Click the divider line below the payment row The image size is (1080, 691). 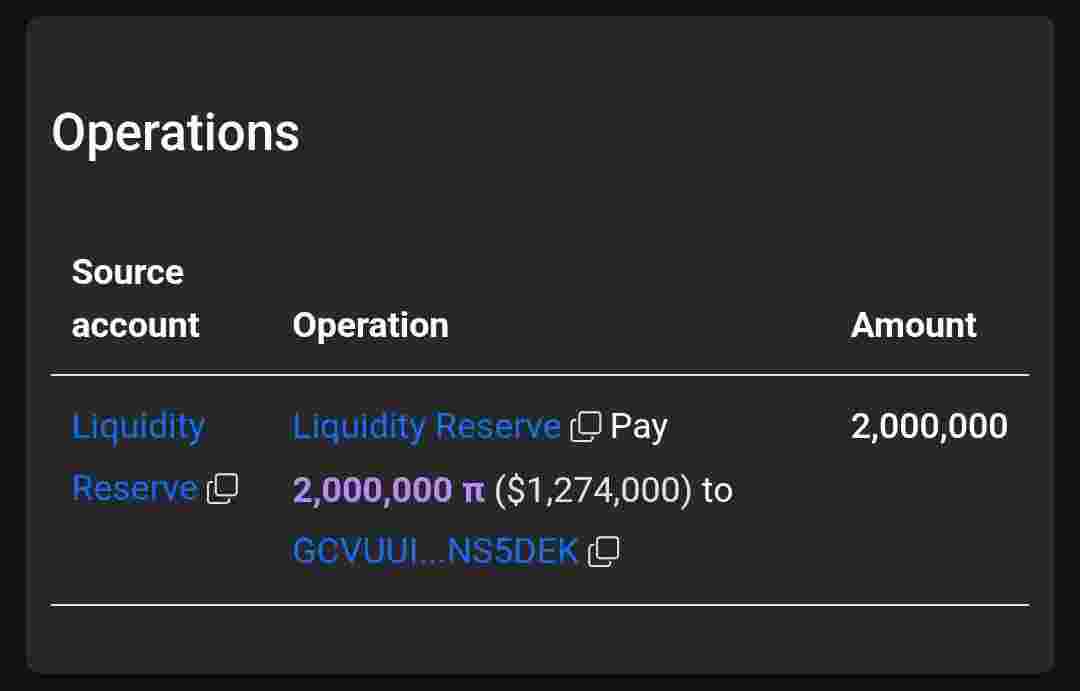[x=540, y=605]
